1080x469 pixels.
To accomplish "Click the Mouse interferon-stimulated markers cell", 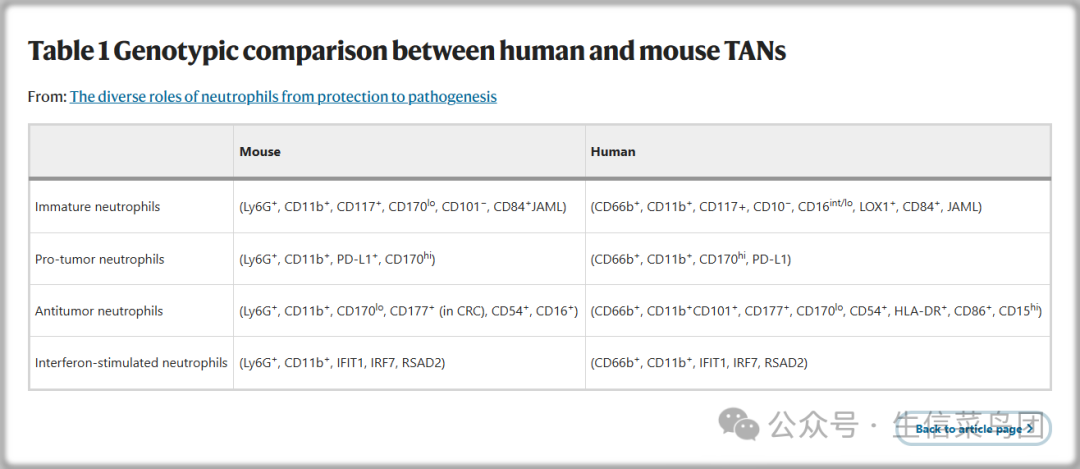I will point(342,363).
